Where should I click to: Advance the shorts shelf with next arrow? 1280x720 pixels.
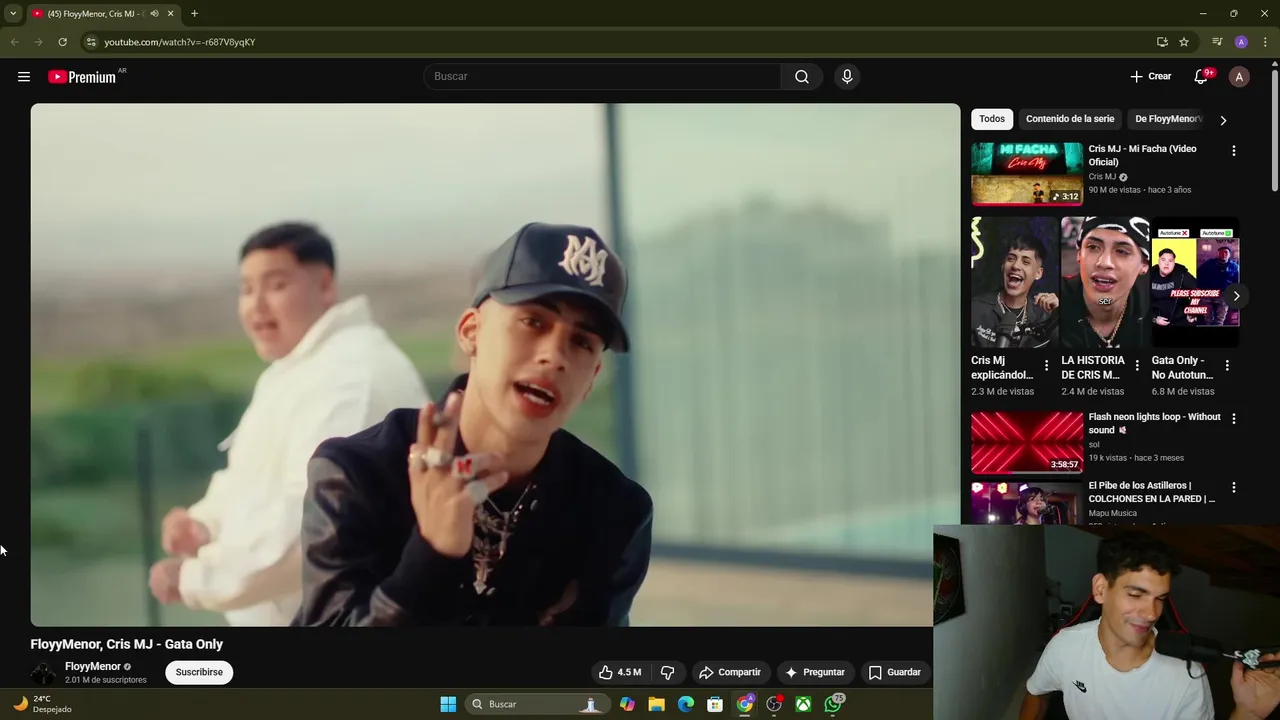[1236, 296]
